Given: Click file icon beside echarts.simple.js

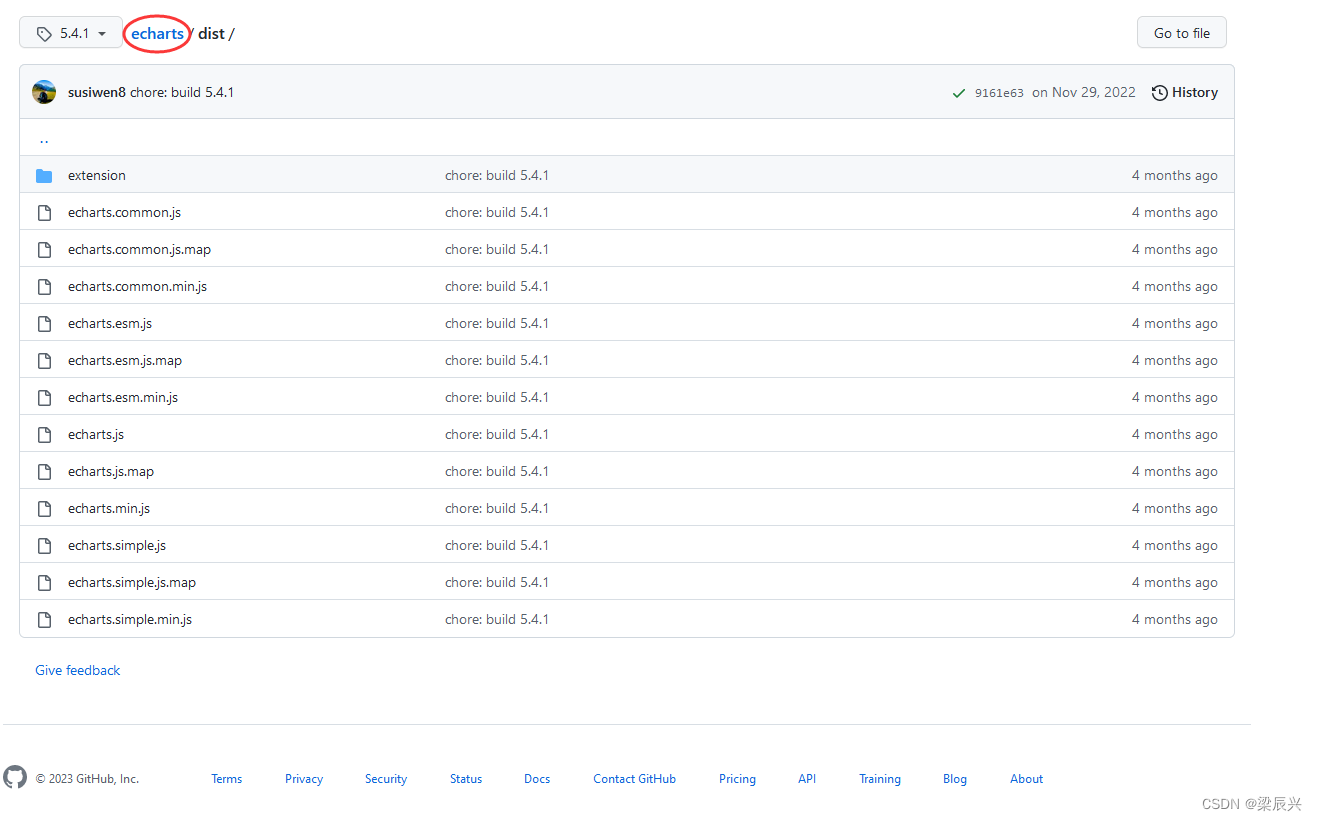Looking at the screenshot, I should coord(44,545).
